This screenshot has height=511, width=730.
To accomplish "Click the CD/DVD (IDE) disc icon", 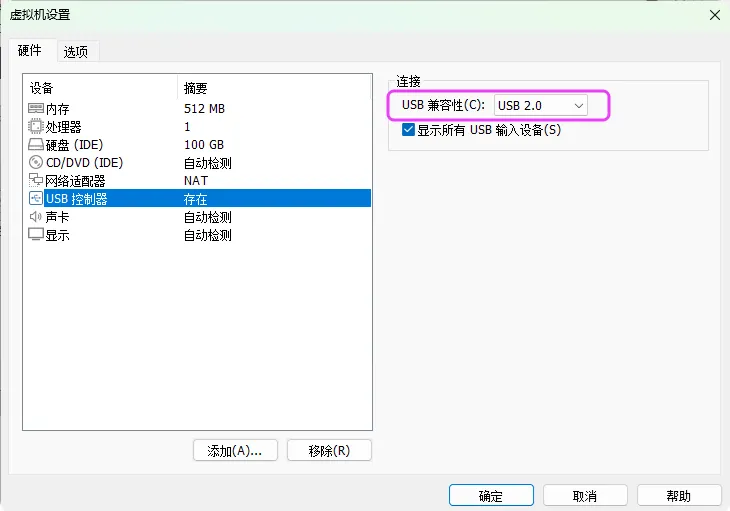I will click(x=36, y=162).
